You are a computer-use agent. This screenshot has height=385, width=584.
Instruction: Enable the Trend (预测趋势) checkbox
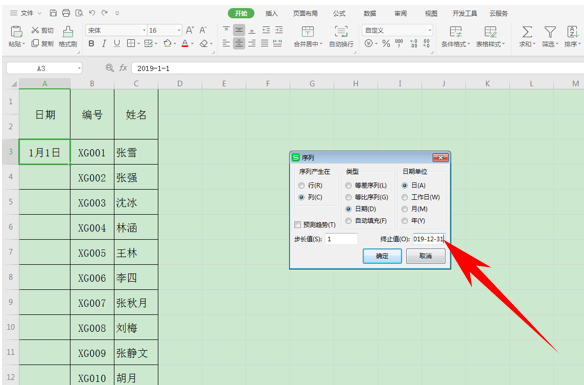click(298, 225)
